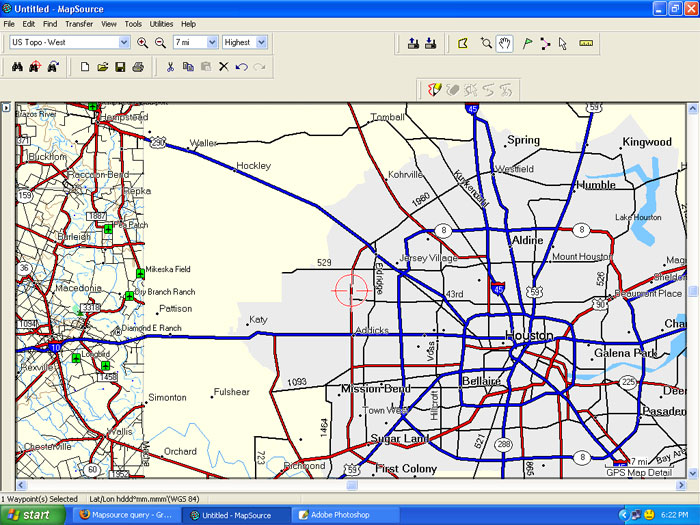Switch to Mapsource query Firefox taskbar window
Viewport: 700px width, 525px height.
pyautogui.click(x=126, y=515)
